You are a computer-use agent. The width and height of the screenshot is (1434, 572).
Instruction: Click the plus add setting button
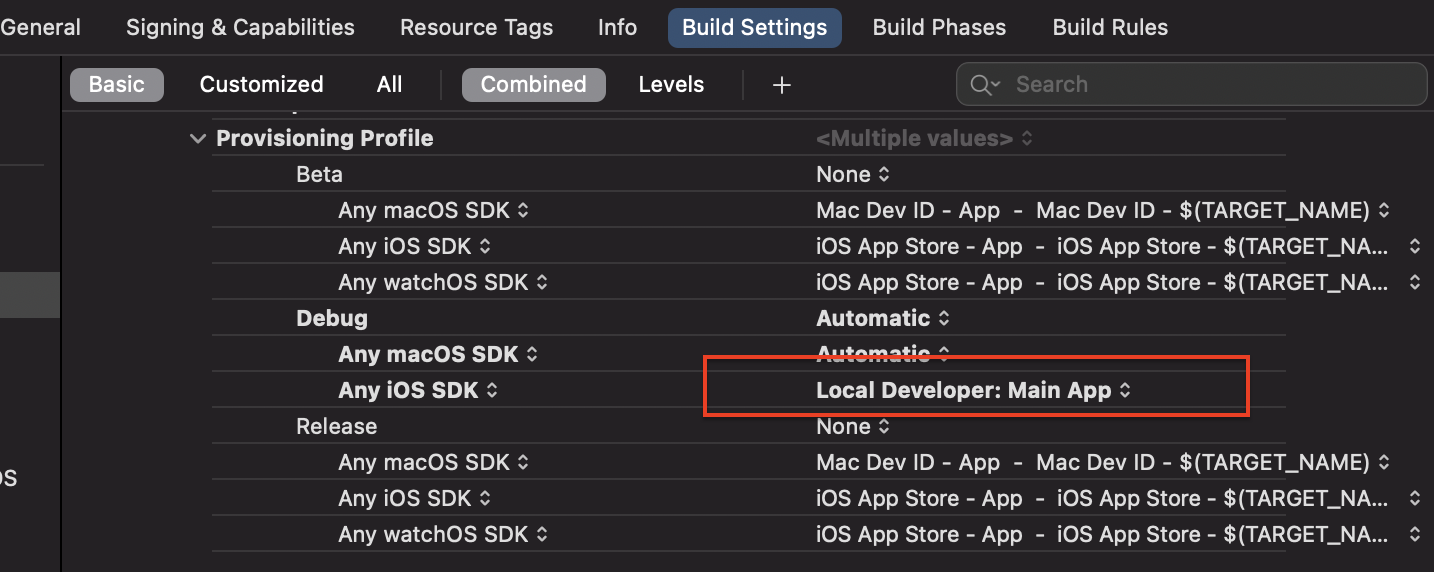[x=782, y=85]
